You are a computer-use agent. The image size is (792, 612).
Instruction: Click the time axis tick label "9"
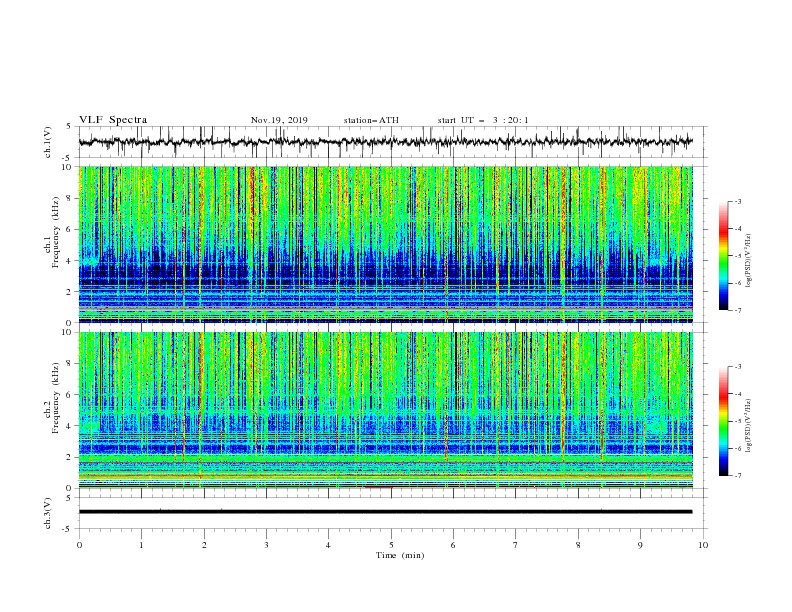pyautogui.click(x=640, y=545)
